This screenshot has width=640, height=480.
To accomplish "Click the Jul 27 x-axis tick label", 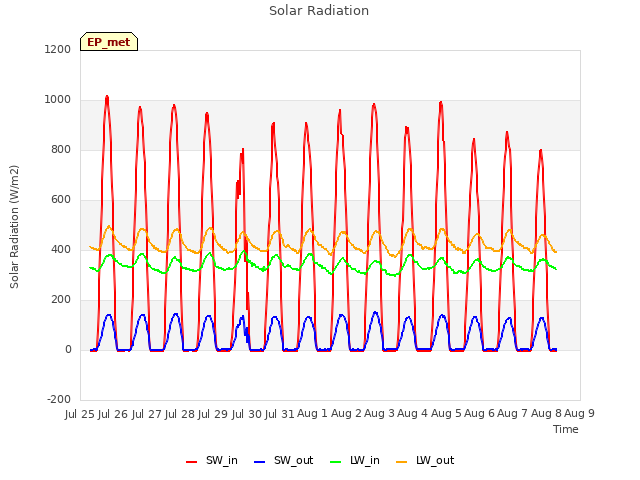I will 147,414.
